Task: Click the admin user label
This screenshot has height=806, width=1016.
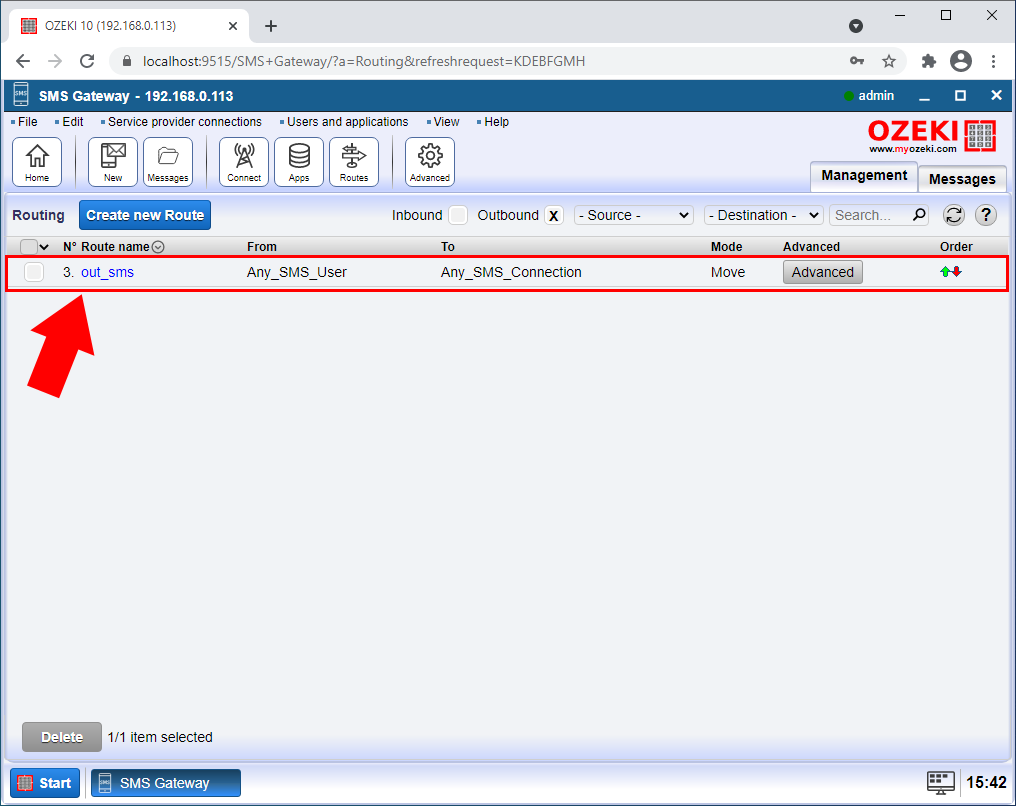Action: coord(876,96)
